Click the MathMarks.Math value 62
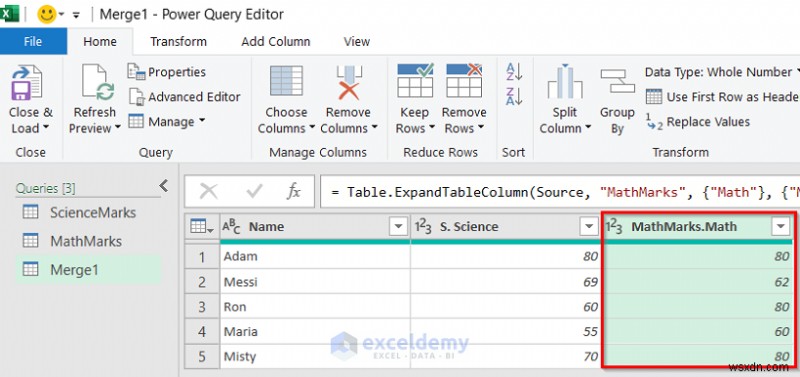 coord(698,282)
